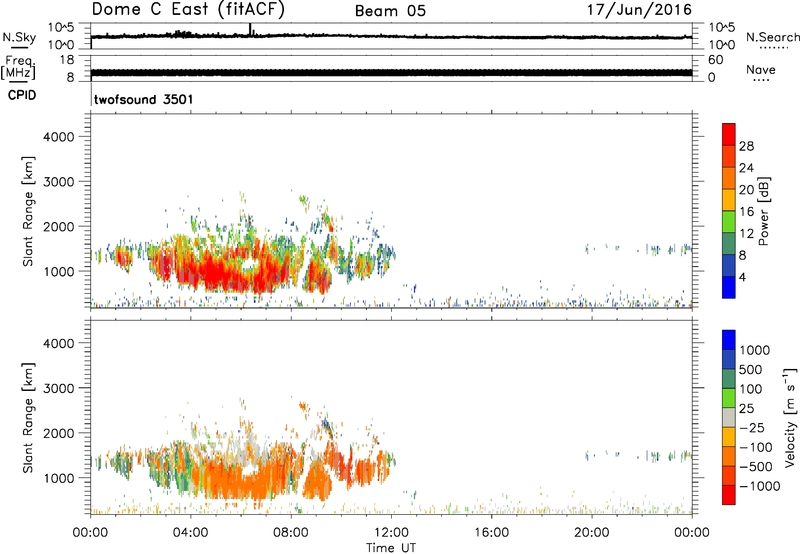Click the '18' tick on frequency axis
The image size is (800, 554).
(67, 60)
